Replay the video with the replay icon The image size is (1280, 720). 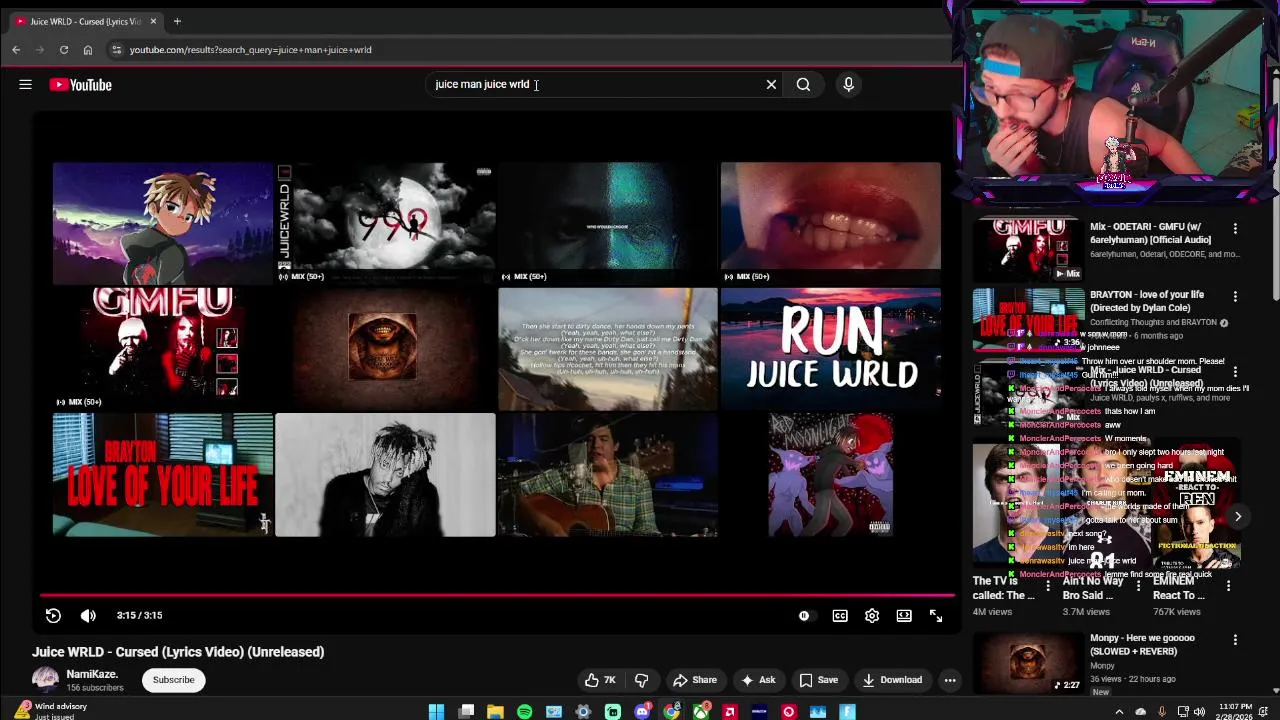[x=53, y=616]
